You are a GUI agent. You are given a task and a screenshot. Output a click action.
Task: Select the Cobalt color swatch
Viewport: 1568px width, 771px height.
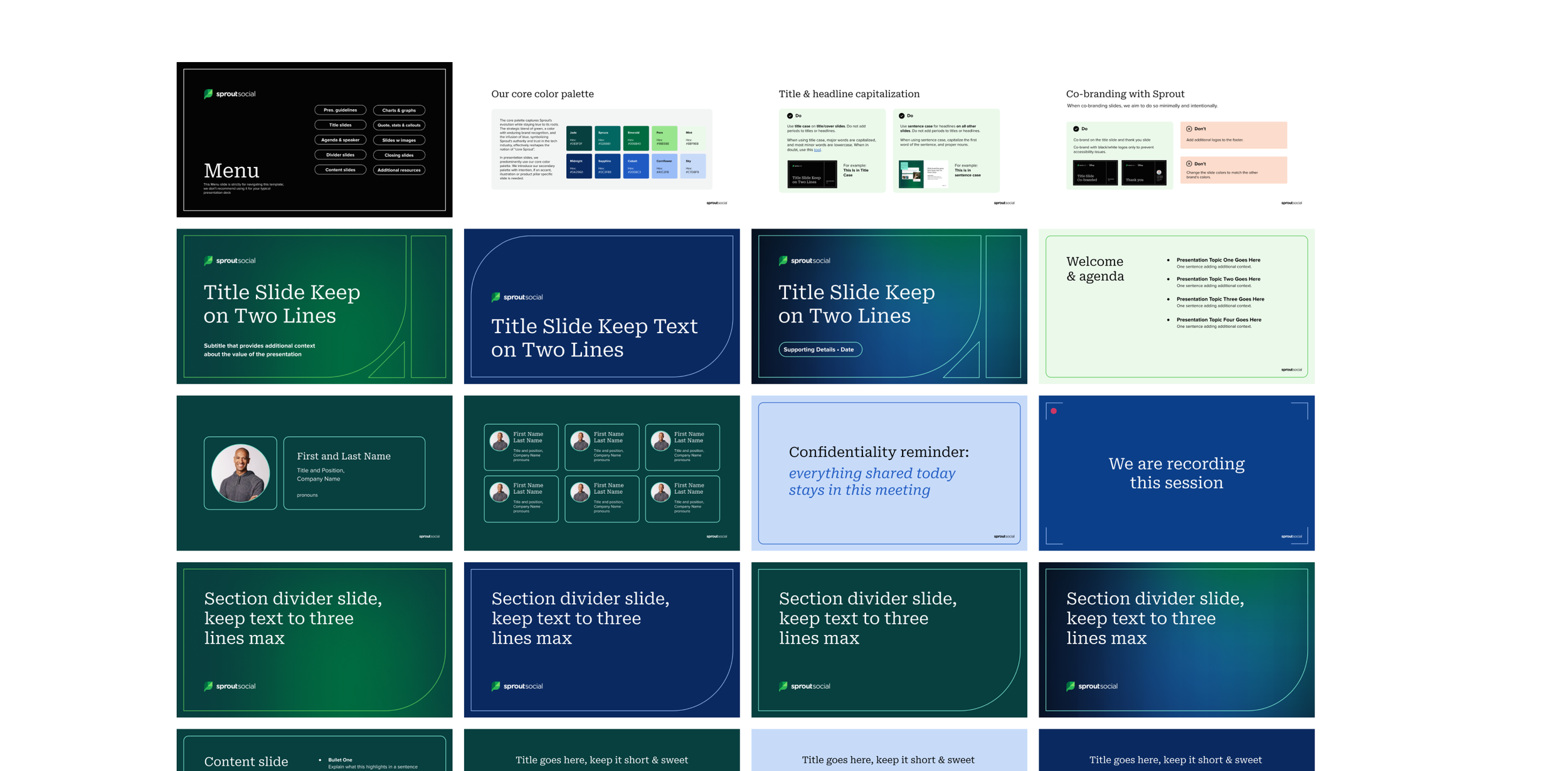[x=635, y=166]
